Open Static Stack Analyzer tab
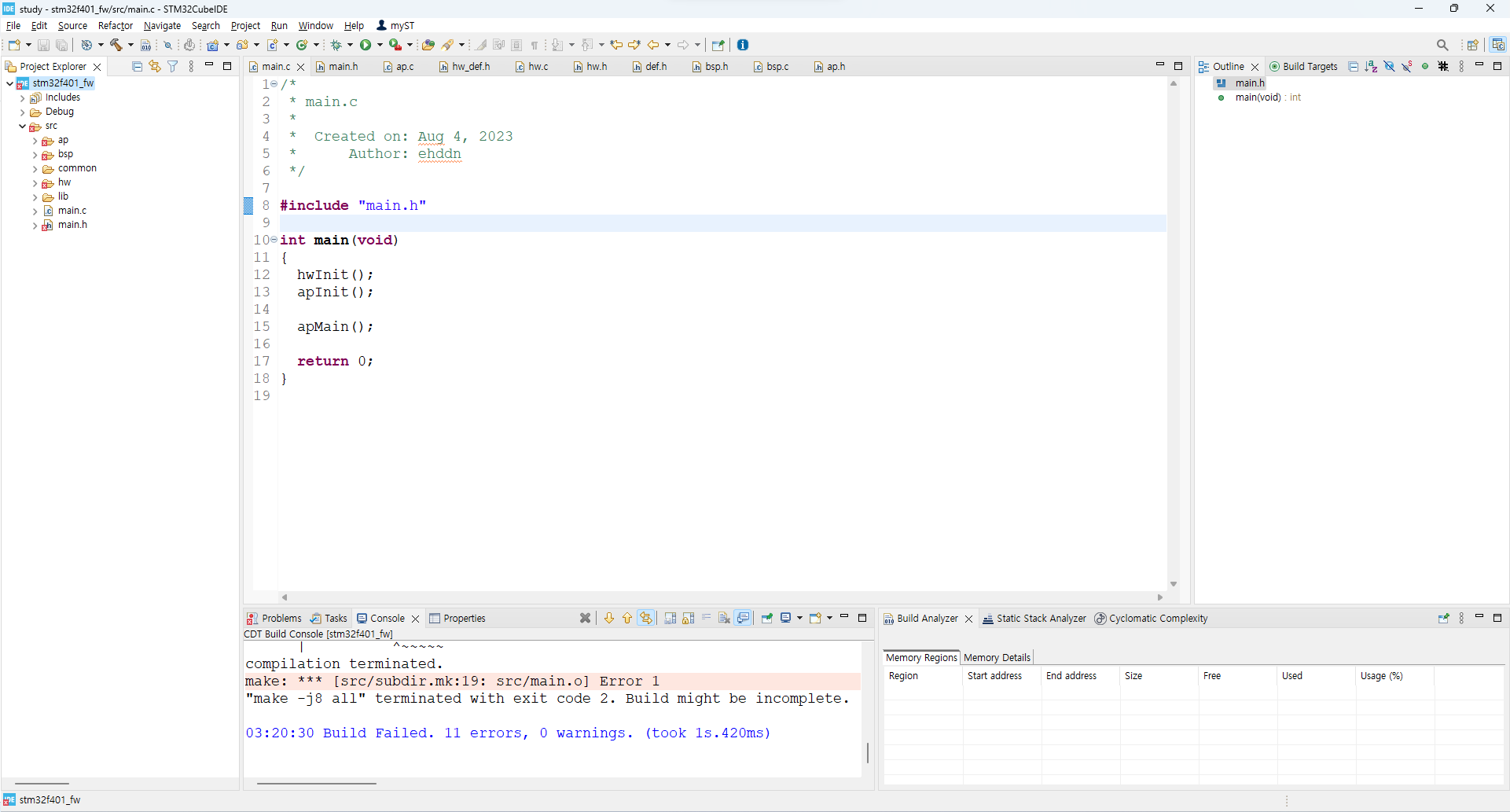Screen dimensions: 1510x812 point(1034,619)
